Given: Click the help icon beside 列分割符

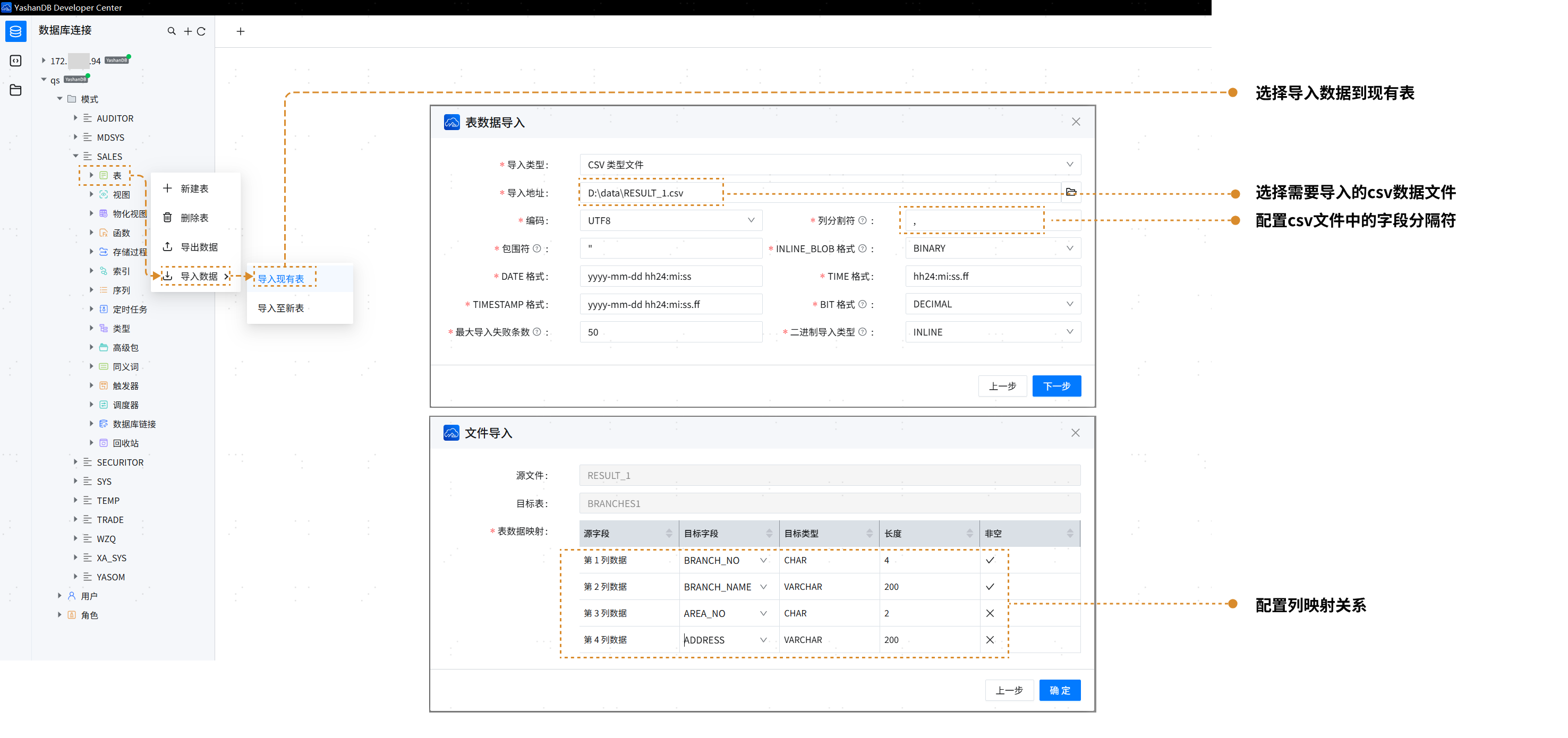Looking at the screenshot, I should tap(862, 220).
